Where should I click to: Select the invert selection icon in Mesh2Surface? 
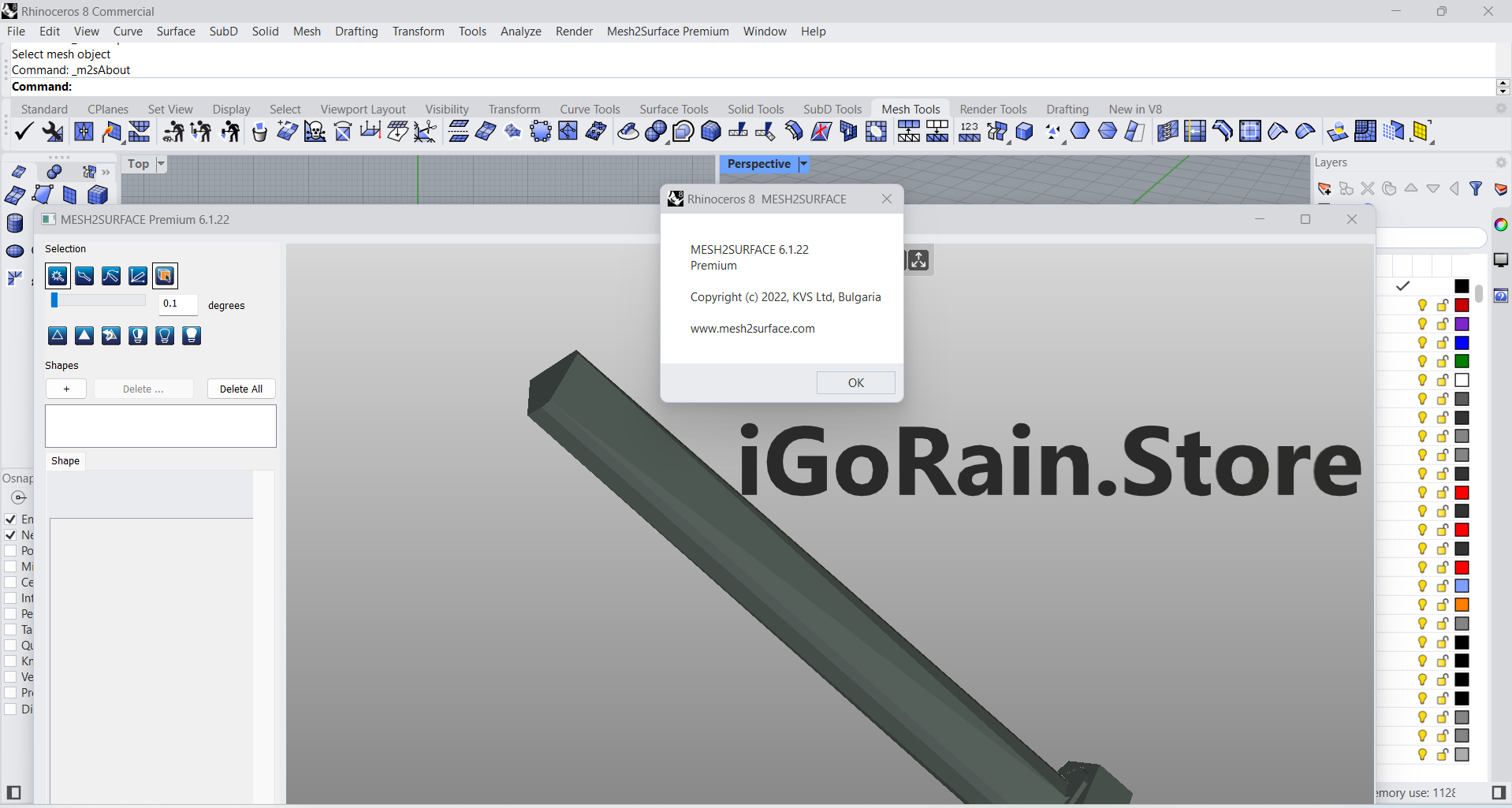110,336
